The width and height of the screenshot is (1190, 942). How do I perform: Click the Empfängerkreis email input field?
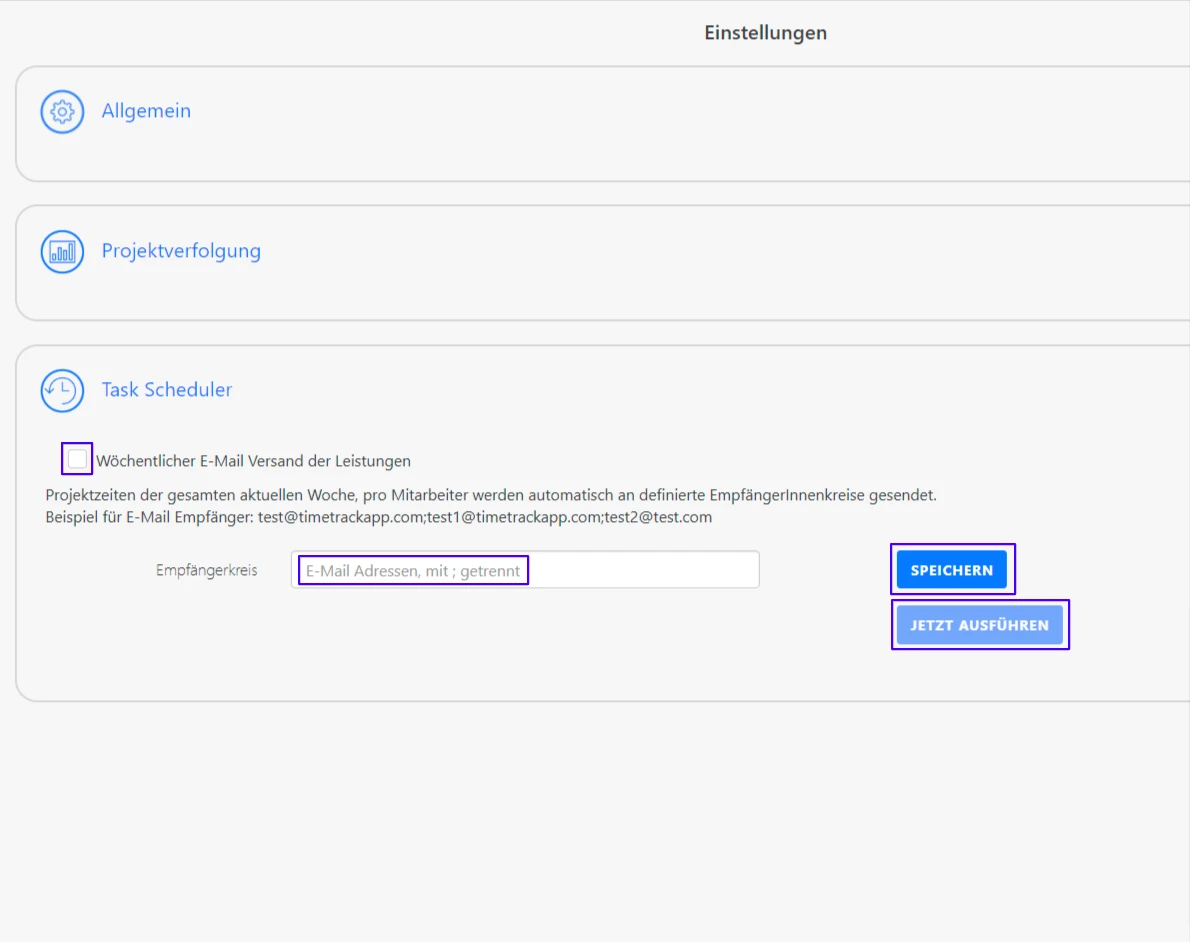tap(525, 569)
